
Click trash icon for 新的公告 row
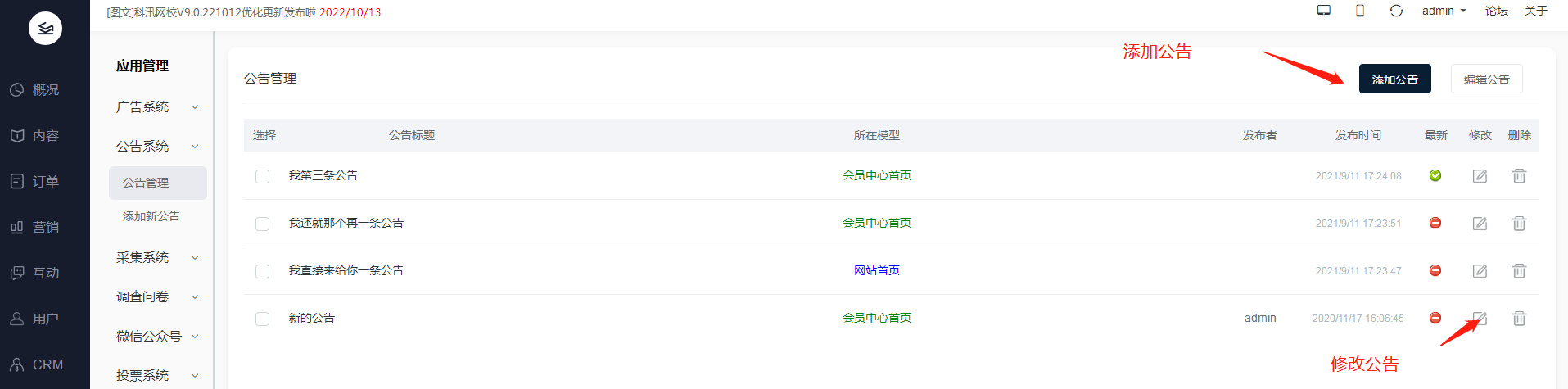[1519, 319]
